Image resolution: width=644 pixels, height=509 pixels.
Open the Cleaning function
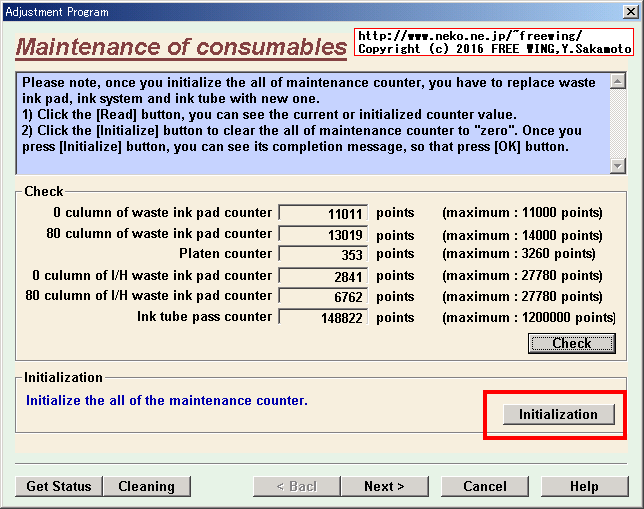coord(146,486)
